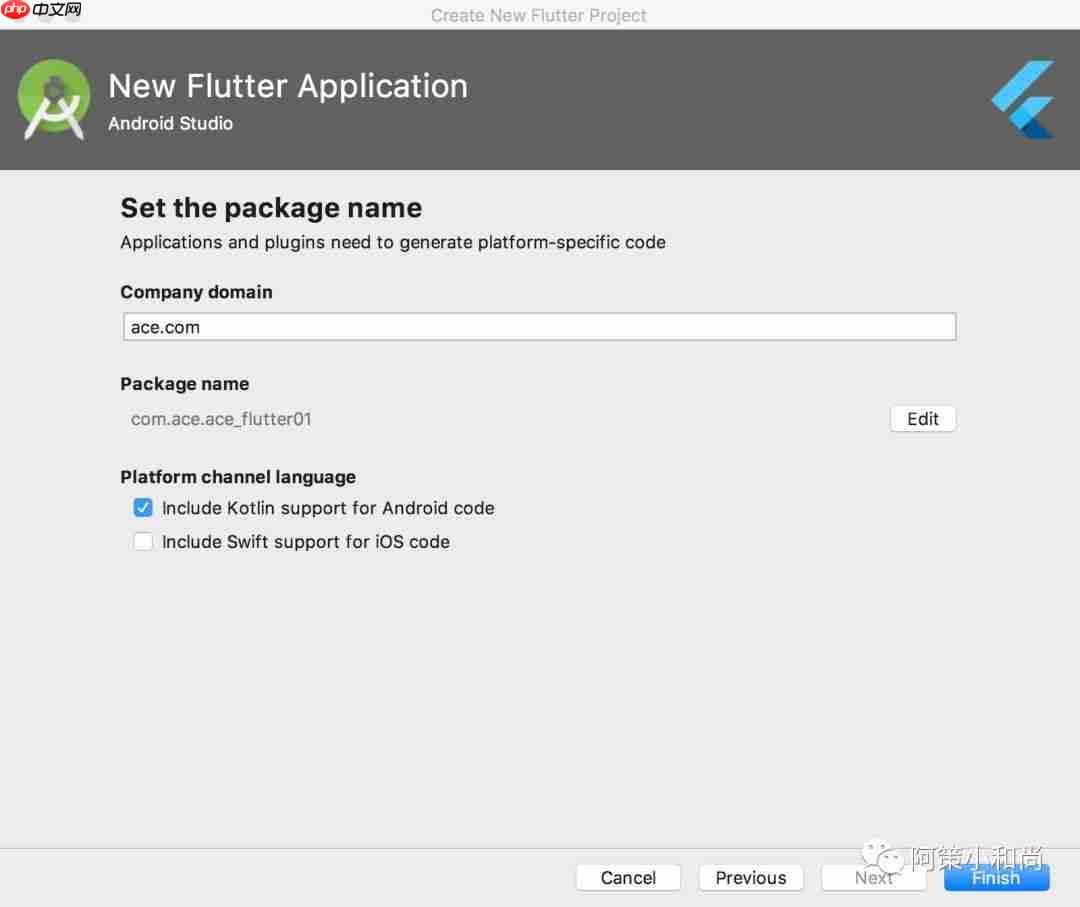Image resolution: width=1080 pixels, height=907 pixels.
Task: Click the Edit button beside the package name
Action: click(x=922, y=418)
